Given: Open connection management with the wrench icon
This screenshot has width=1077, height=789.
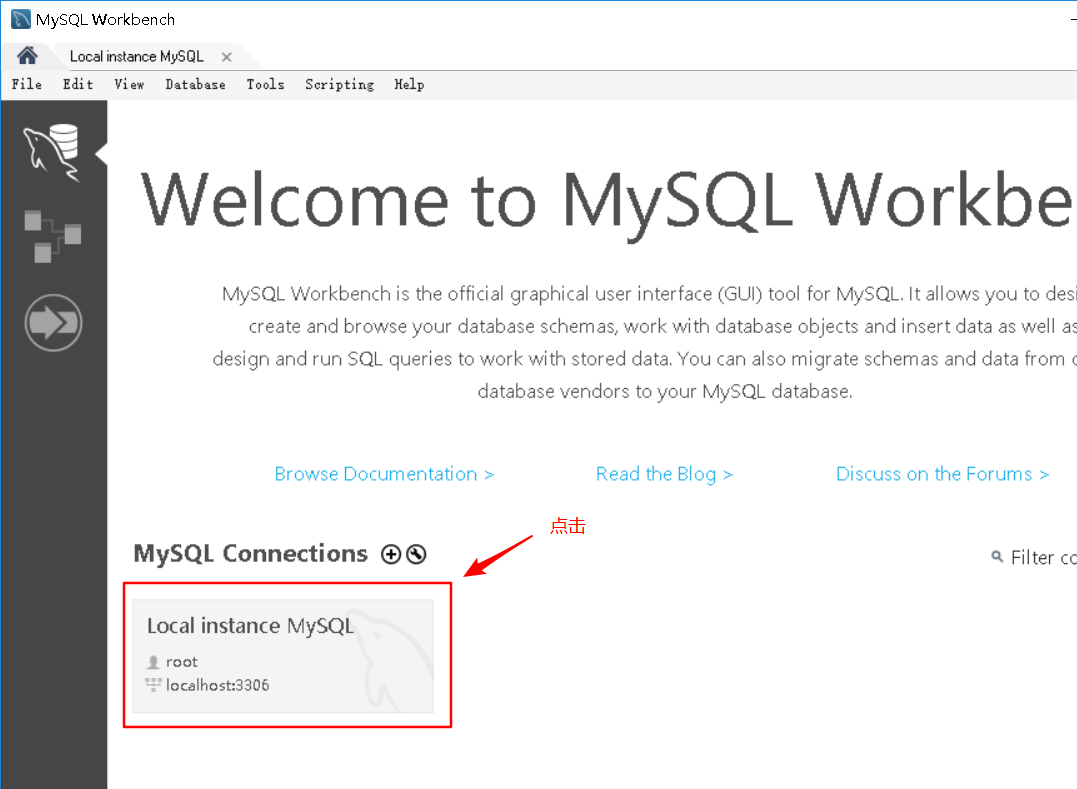Looking at the screenshot, I should pyautogui.click(x=416, y=553).
